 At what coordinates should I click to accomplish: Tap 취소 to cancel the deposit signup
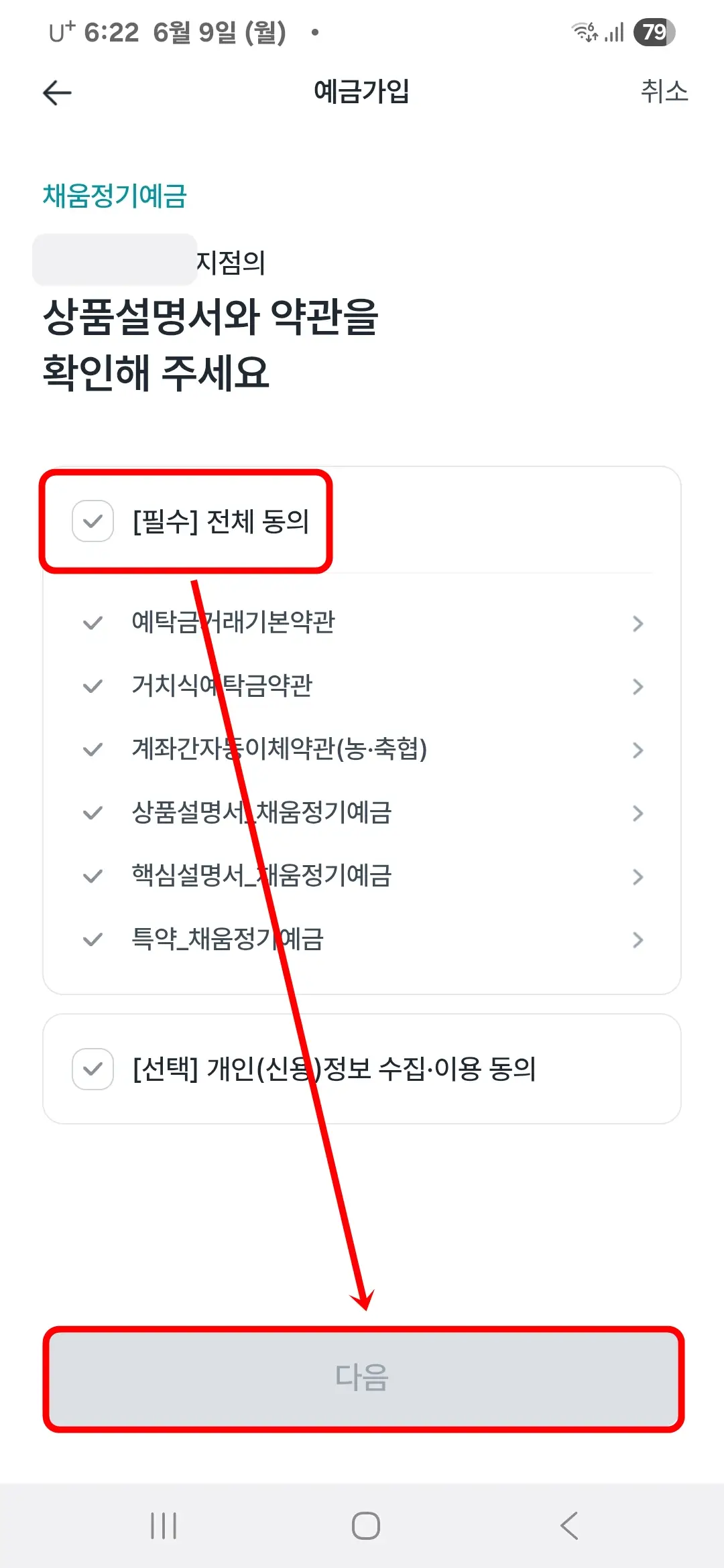click(x=664, y=92)
